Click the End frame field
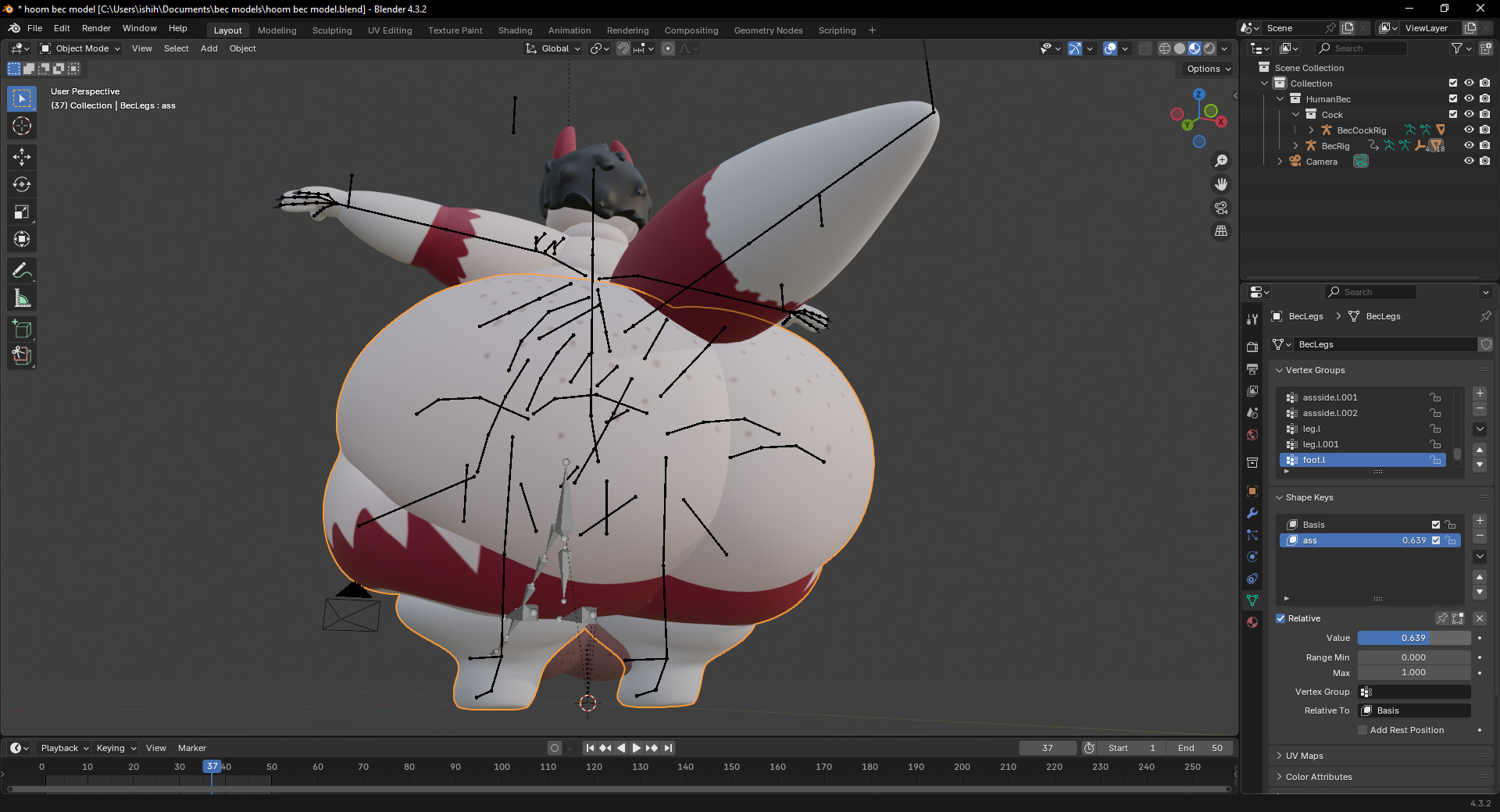 [x=1200, y=748]
